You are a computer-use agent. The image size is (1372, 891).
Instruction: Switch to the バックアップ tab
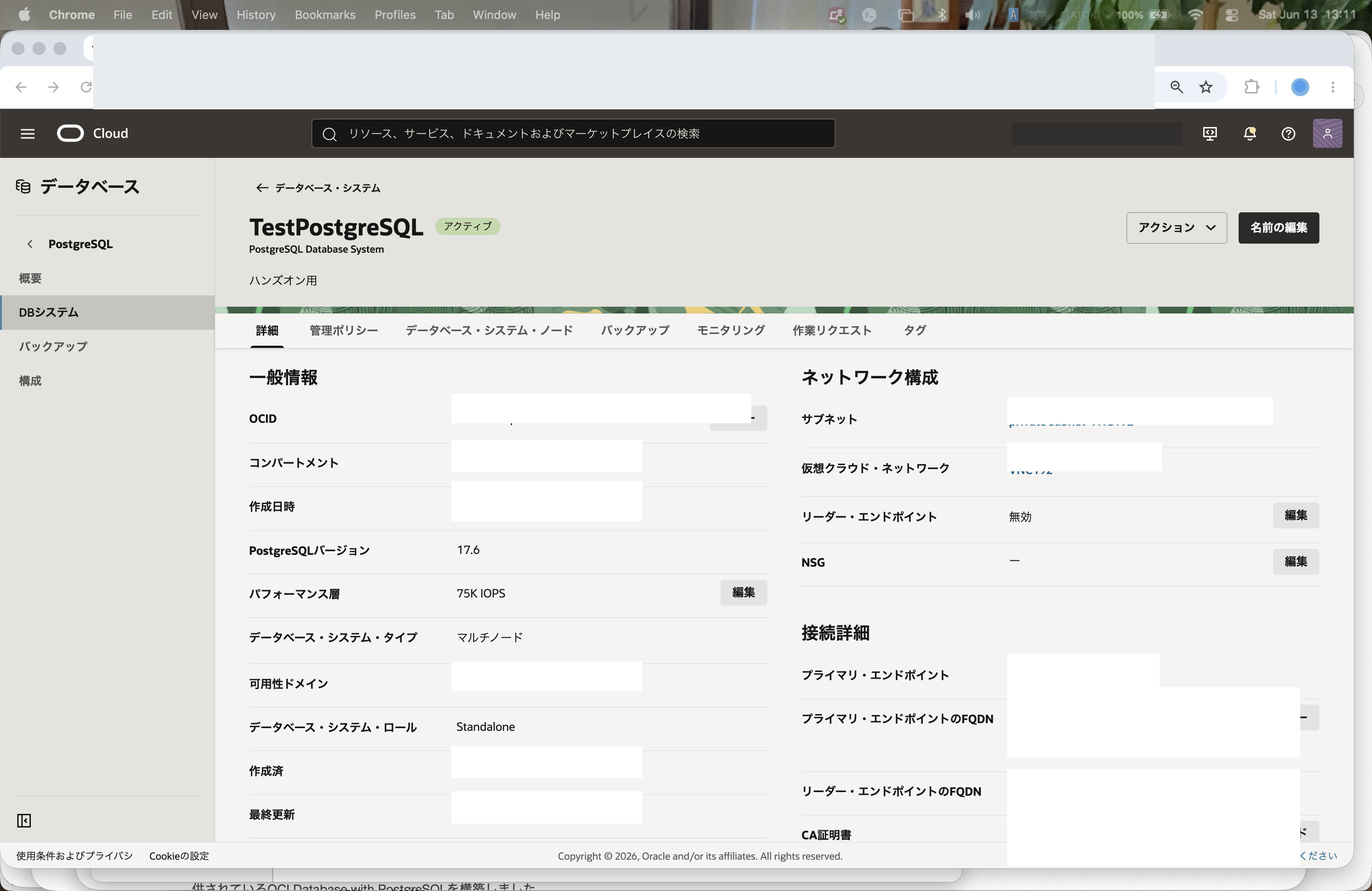[635, 331]
